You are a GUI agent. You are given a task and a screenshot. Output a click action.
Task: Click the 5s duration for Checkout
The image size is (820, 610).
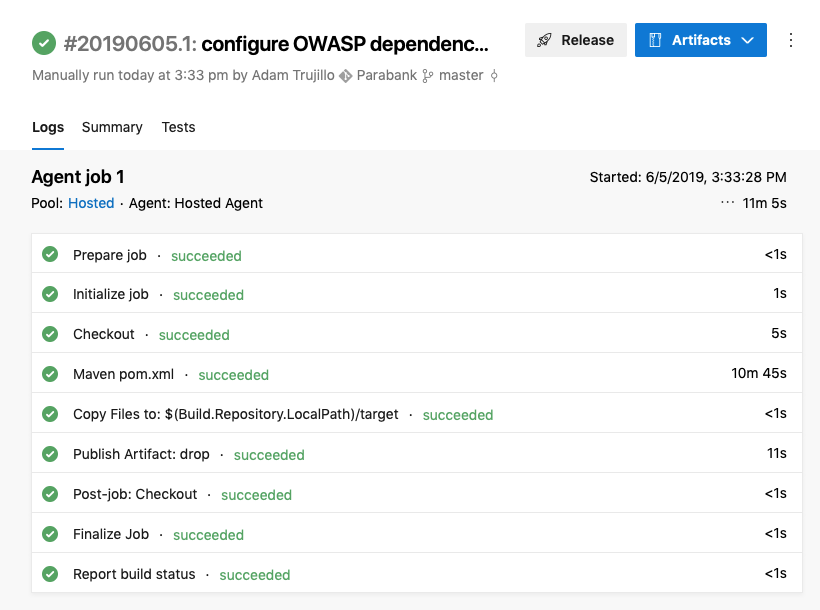(x=779, y=333)
